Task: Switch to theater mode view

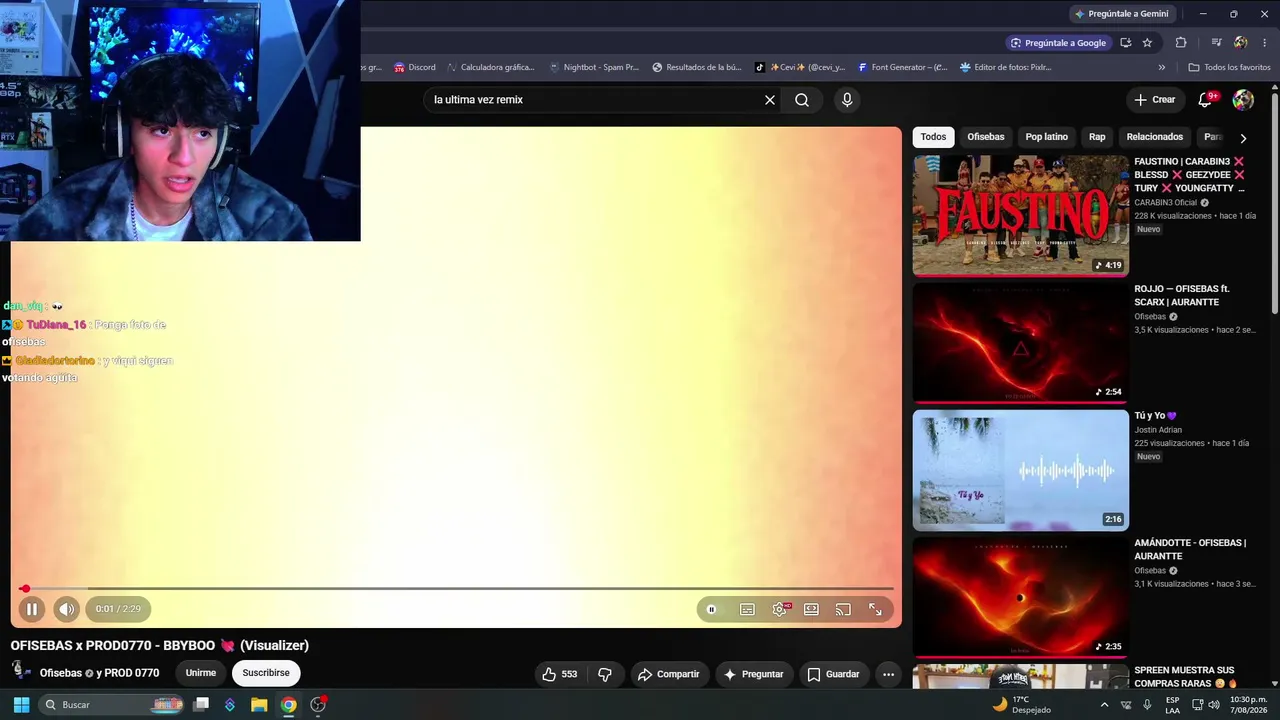Action: click(811, 609)
